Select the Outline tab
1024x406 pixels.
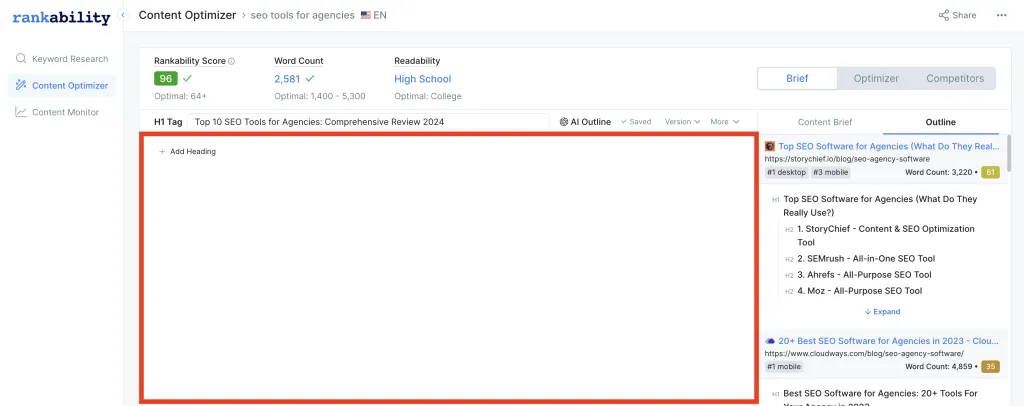(x=940, y=122)
